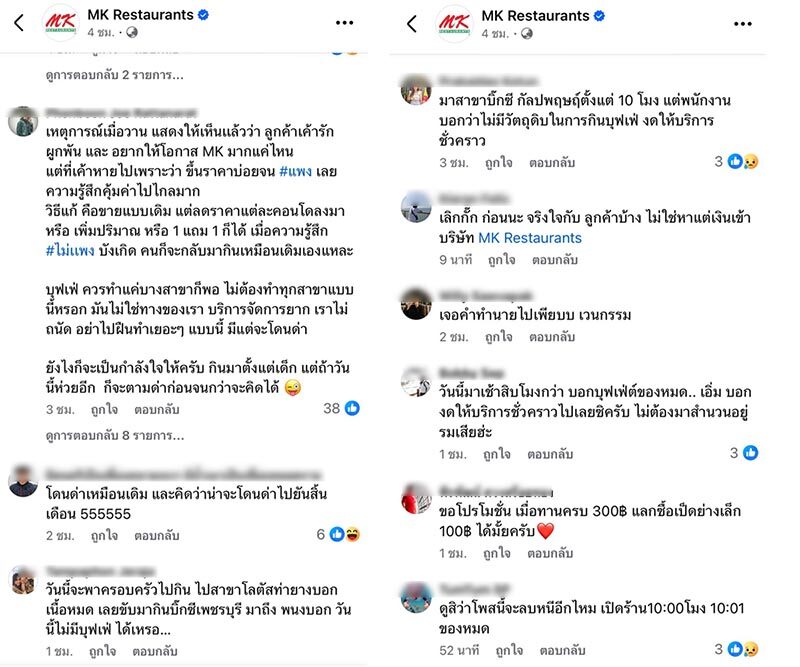Expand "ดูการตอบกลับ 2 รายการ" replies
The image size is (800, 667).
(x=115, y=75)
